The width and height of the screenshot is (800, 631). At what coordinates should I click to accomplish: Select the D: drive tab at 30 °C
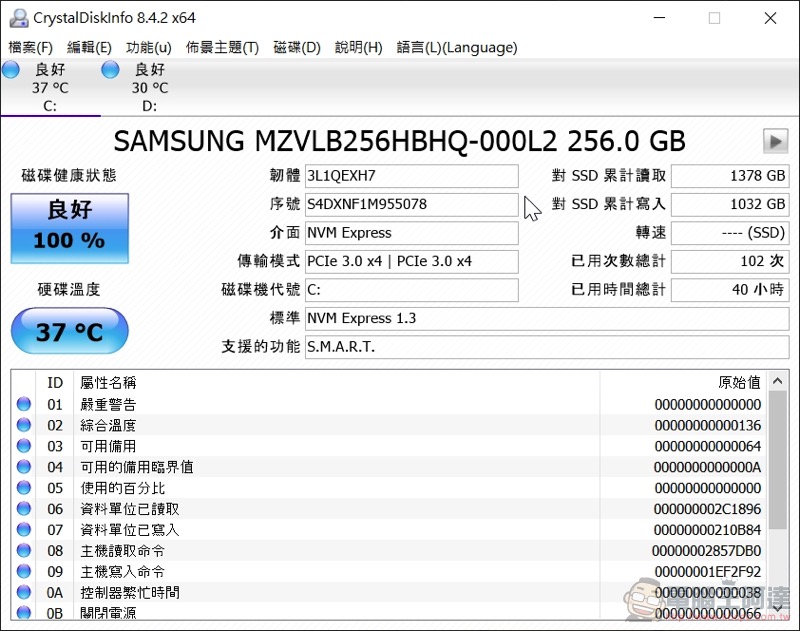pyautogui.click(x=149, y=87)
